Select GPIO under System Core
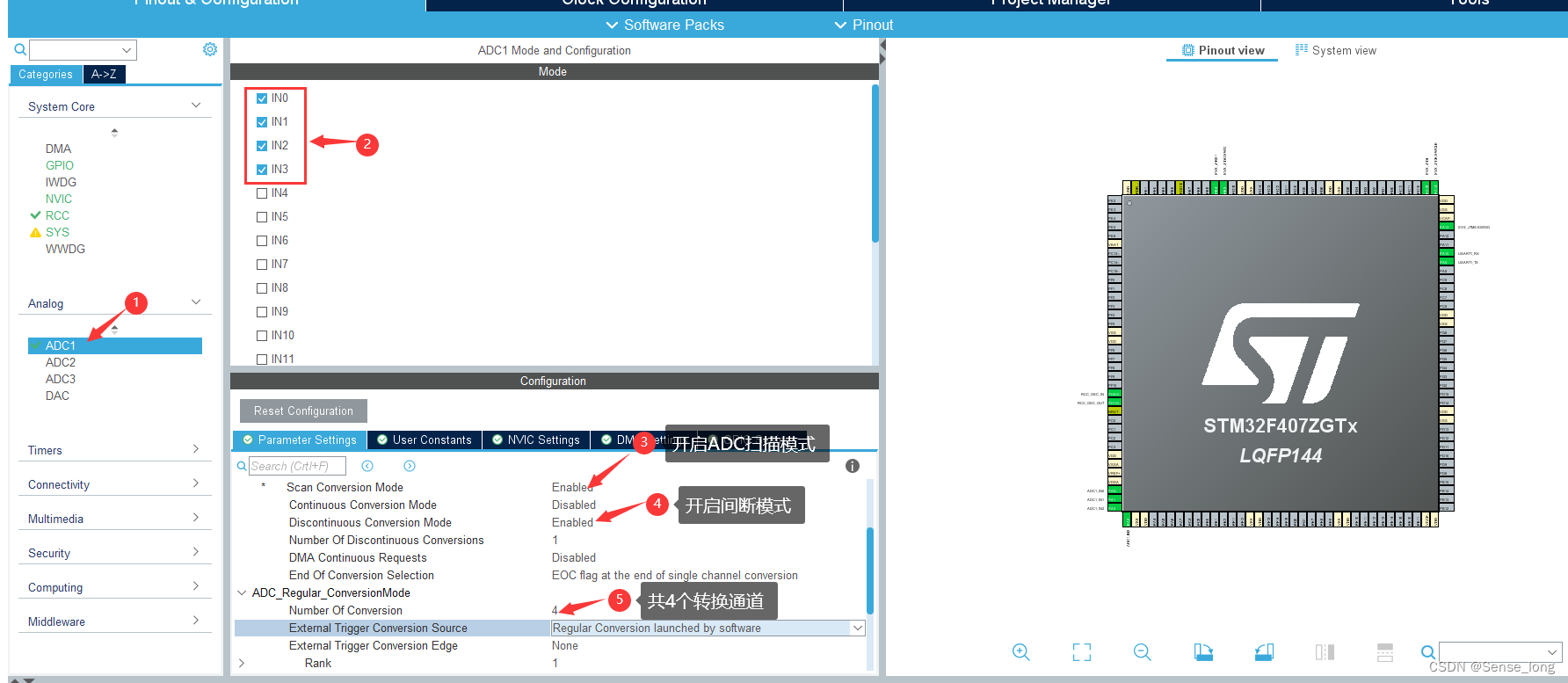The width and height of the screenshot is (1568, 683). pos(60,165)
